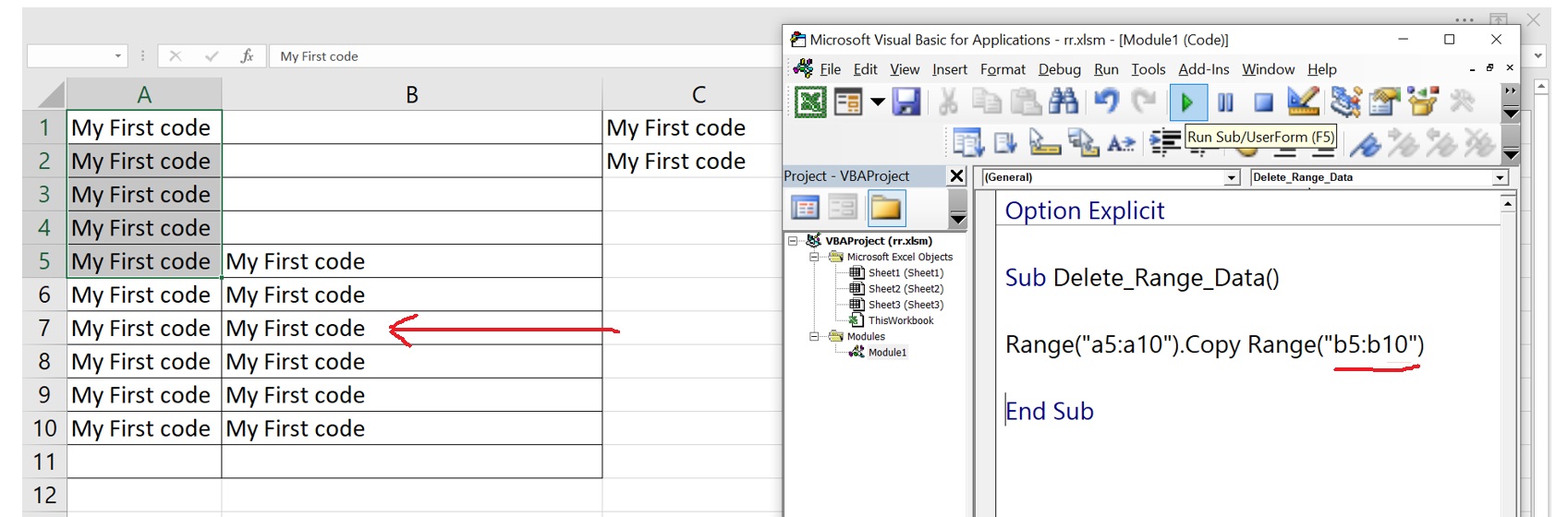Toggle bookmark with the blue flag icon

point(1365,143)
